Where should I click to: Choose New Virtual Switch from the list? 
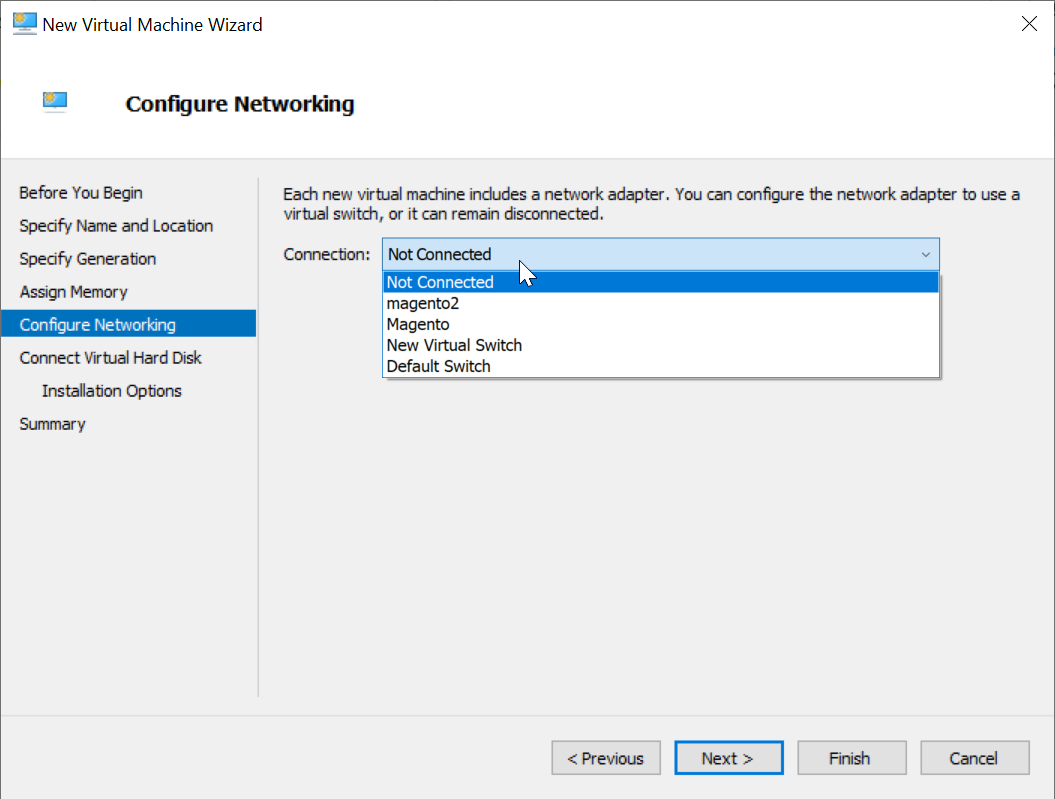[454, 345]
